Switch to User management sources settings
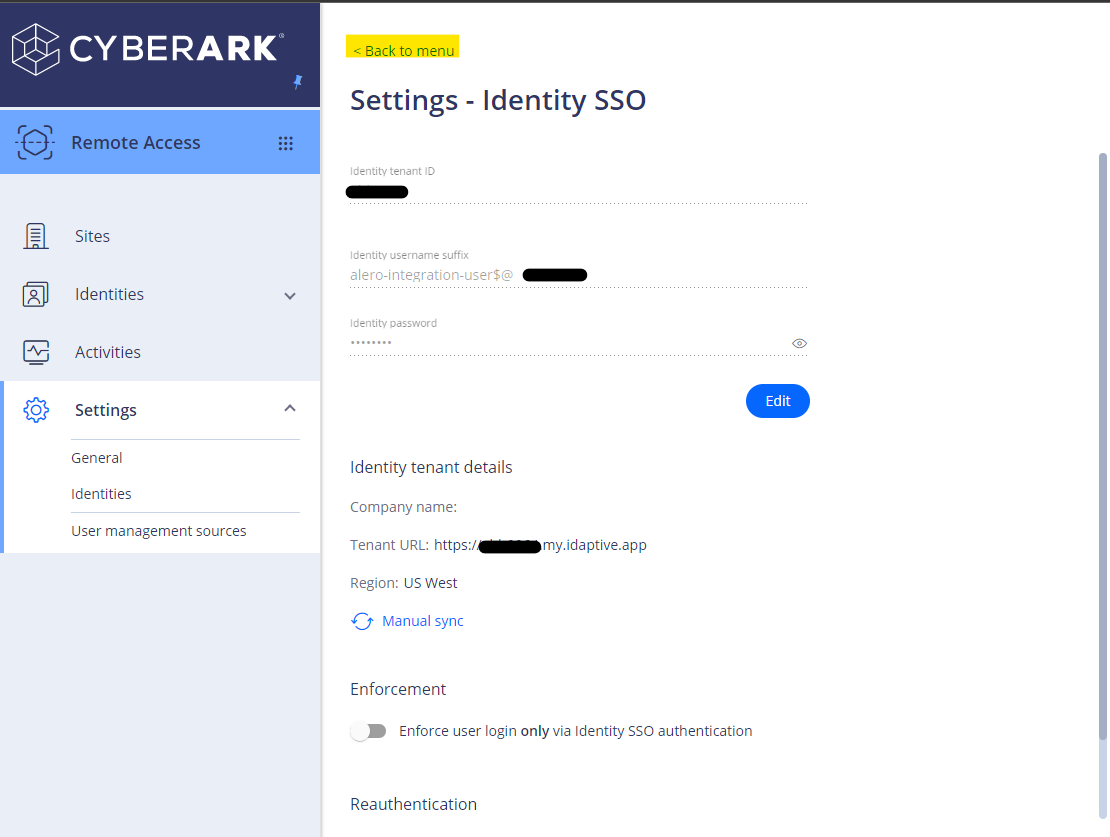 159,530
